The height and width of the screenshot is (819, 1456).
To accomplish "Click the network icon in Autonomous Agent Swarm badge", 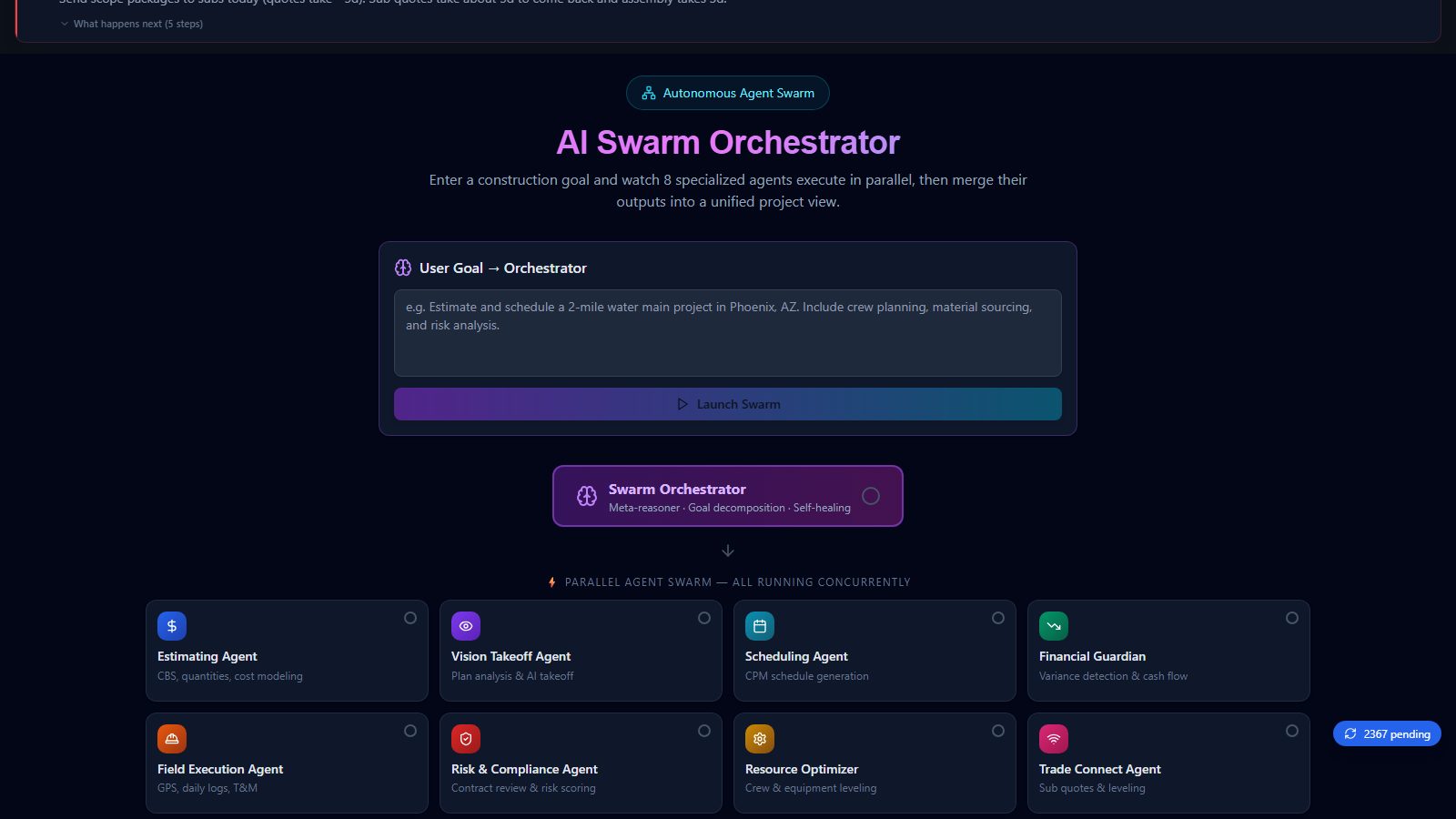I will coord(649,93).
